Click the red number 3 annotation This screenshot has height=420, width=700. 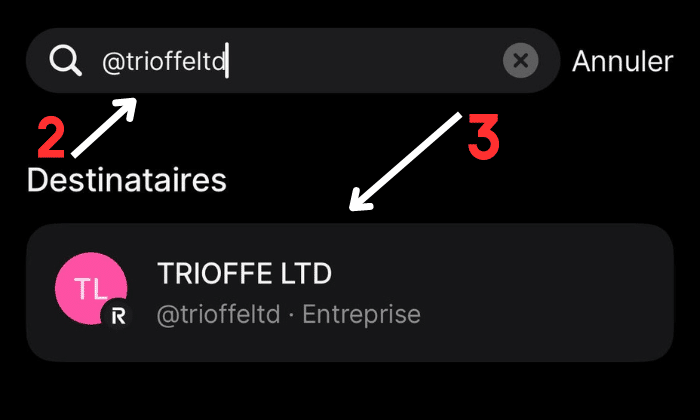point(483,140)
